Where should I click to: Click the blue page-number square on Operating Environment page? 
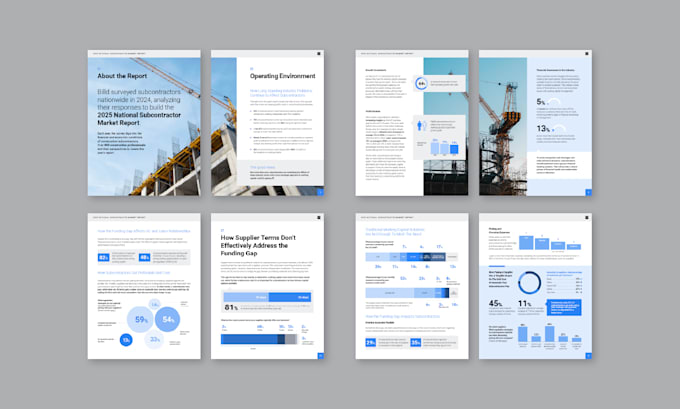[320, 192]
